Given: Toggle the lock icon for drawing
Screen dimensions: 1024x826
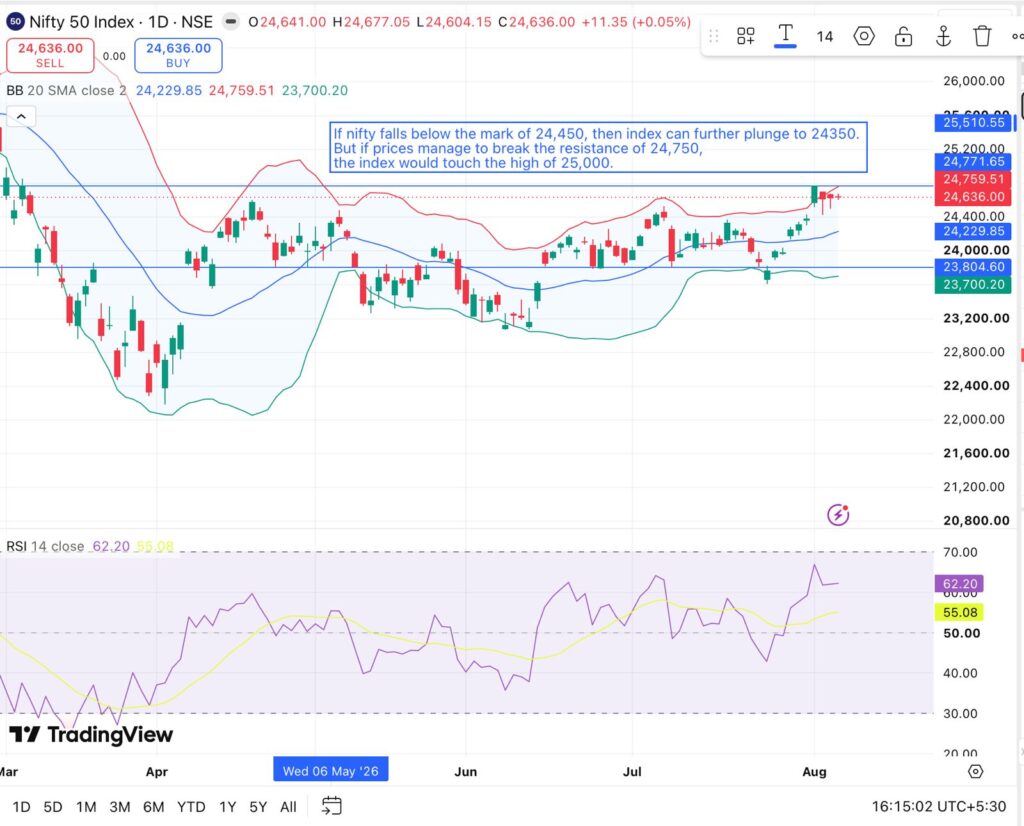Looking at the screenshot, I should (x=903, y=36).
